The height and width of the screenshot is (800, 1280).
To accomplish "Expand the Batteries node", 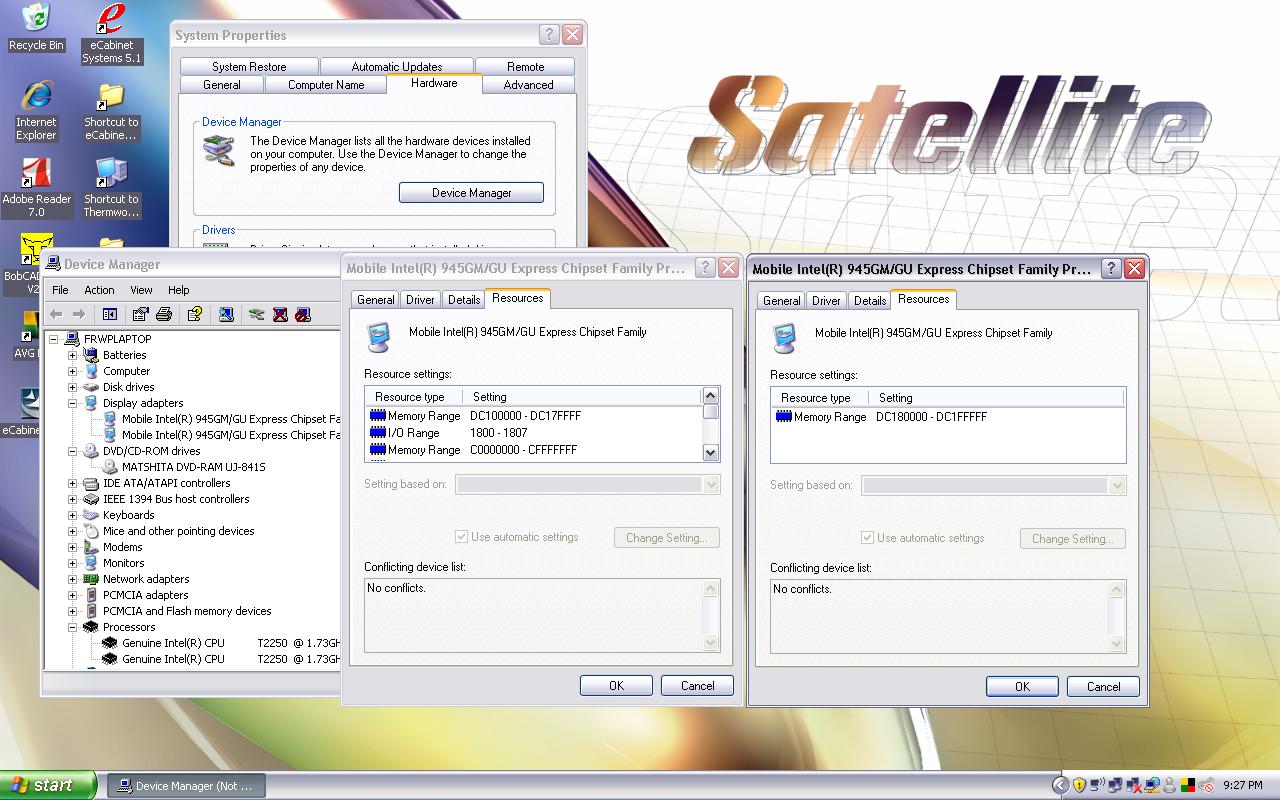I will [72, 355].
